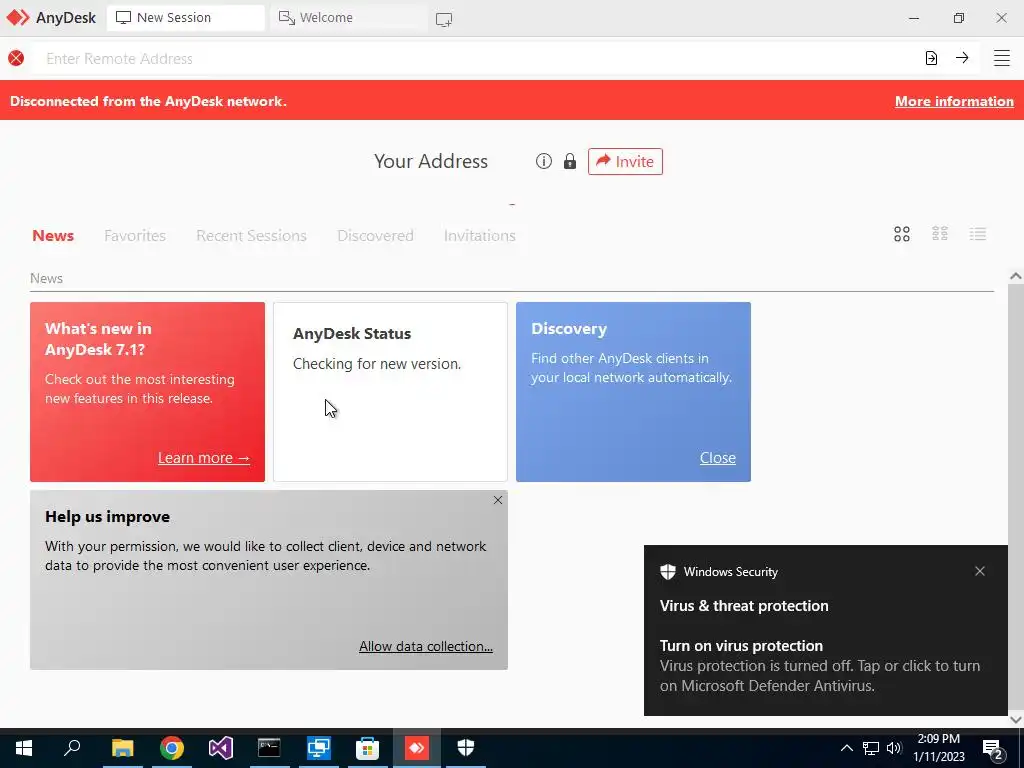
Task: Open the What's new in AnyDesk 7.1 card
Action: [148, 392]
